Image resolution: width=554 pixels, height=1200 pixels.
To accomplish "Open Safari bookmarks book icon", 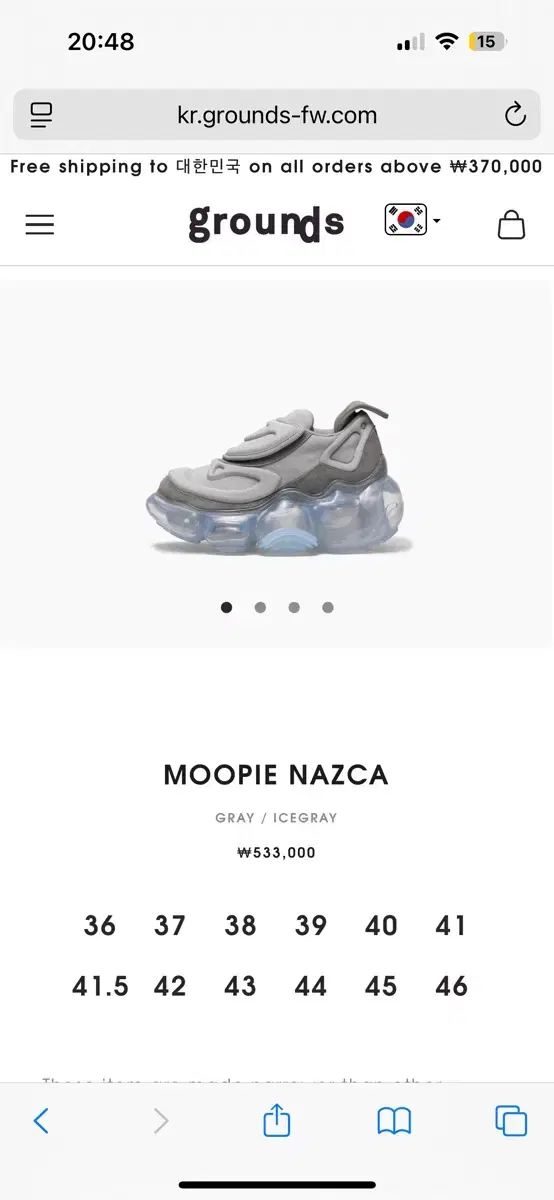I will (394, 1121).
